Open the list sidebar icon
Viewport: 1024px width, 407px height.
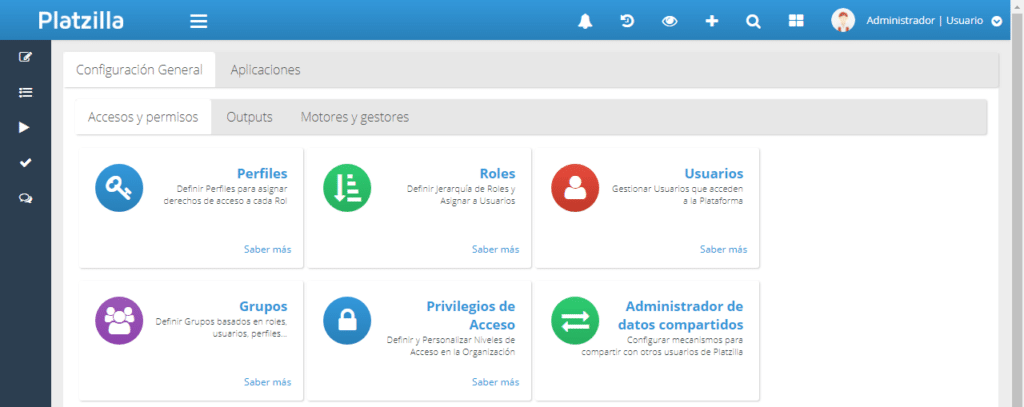(25, 92)
